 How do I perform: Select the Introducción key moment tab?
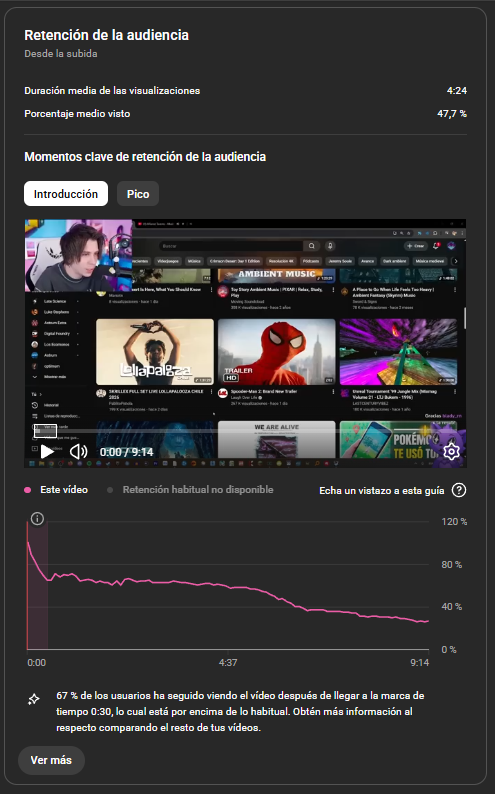(x=66, y=194)
